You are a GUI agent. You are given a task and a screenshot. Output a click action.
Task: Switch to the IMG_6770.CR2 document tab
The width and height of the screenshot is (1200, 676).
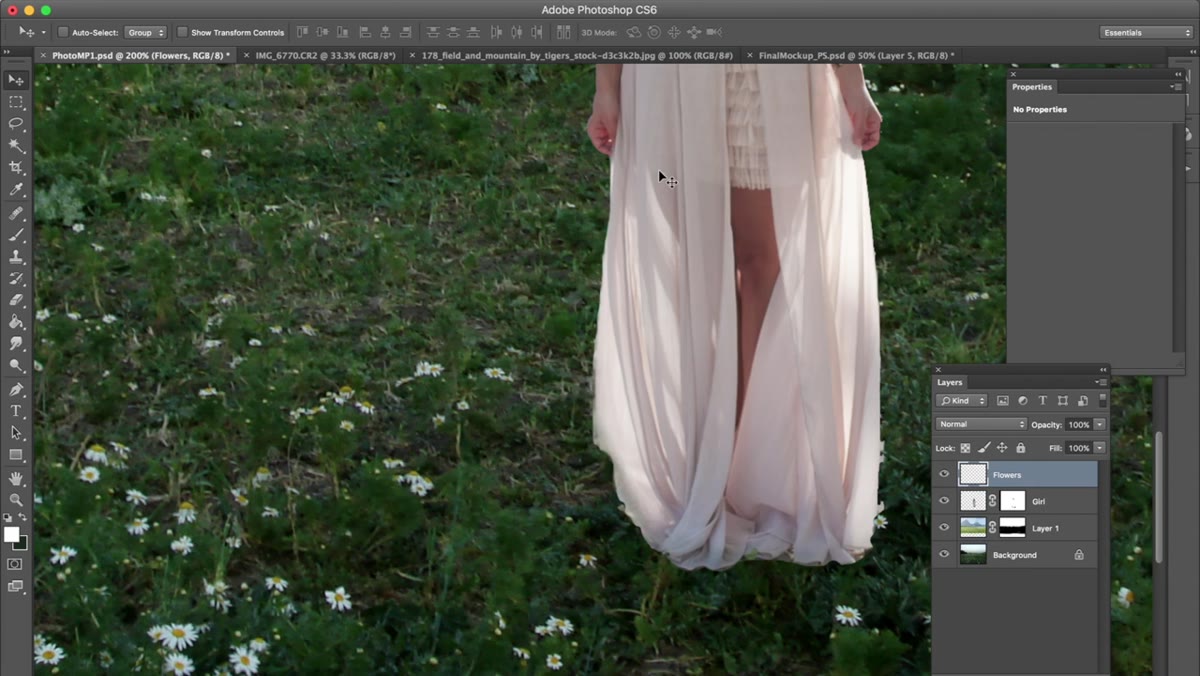(325, 55)
